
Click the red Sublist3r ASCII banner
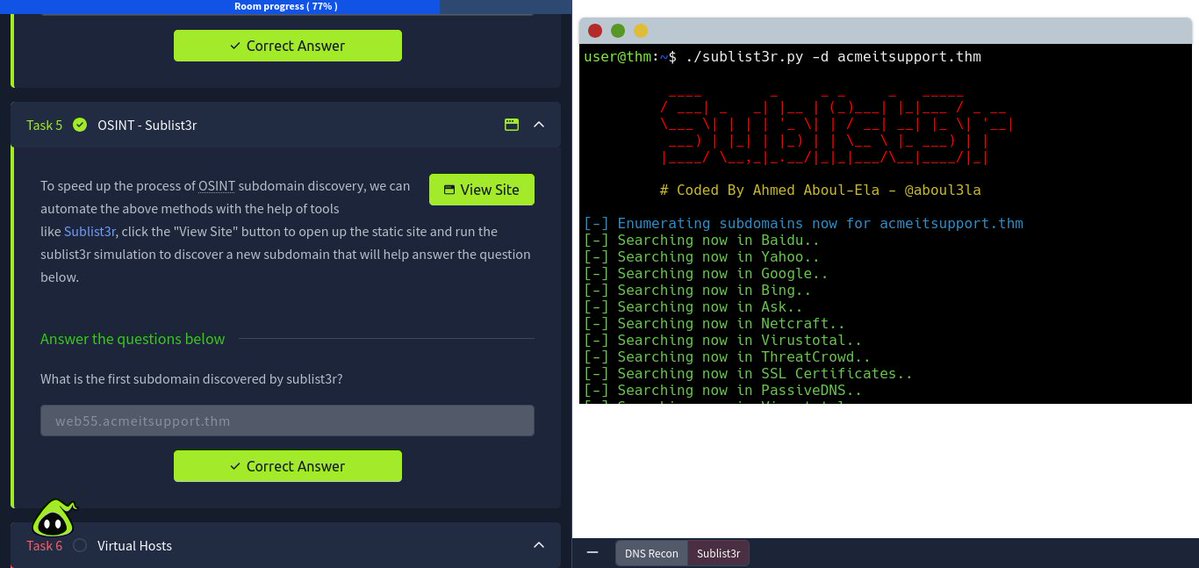(x=837, y=131)
